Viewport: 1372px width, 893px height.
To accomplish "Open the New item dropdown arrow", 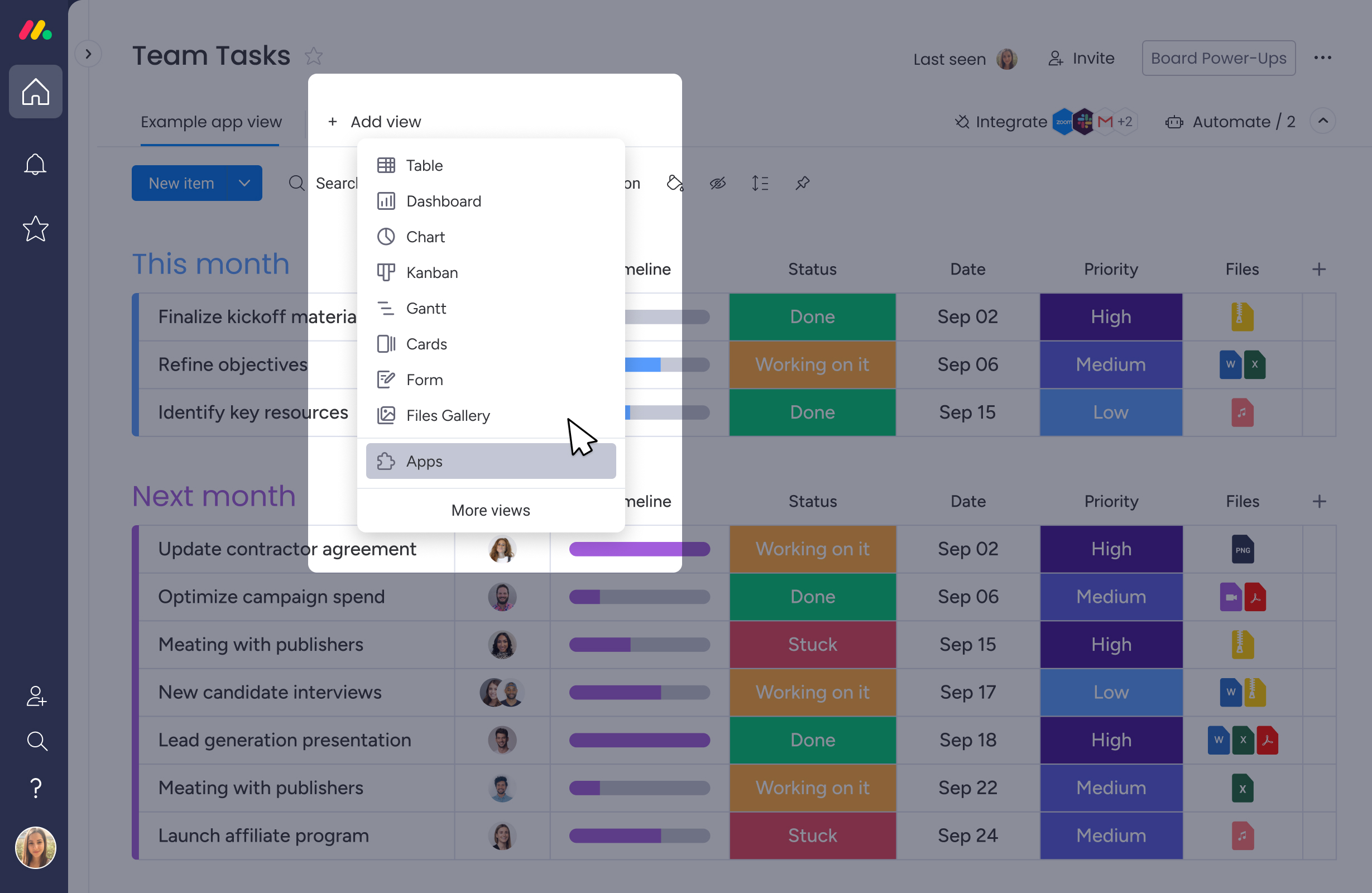I will coord(244,183).
